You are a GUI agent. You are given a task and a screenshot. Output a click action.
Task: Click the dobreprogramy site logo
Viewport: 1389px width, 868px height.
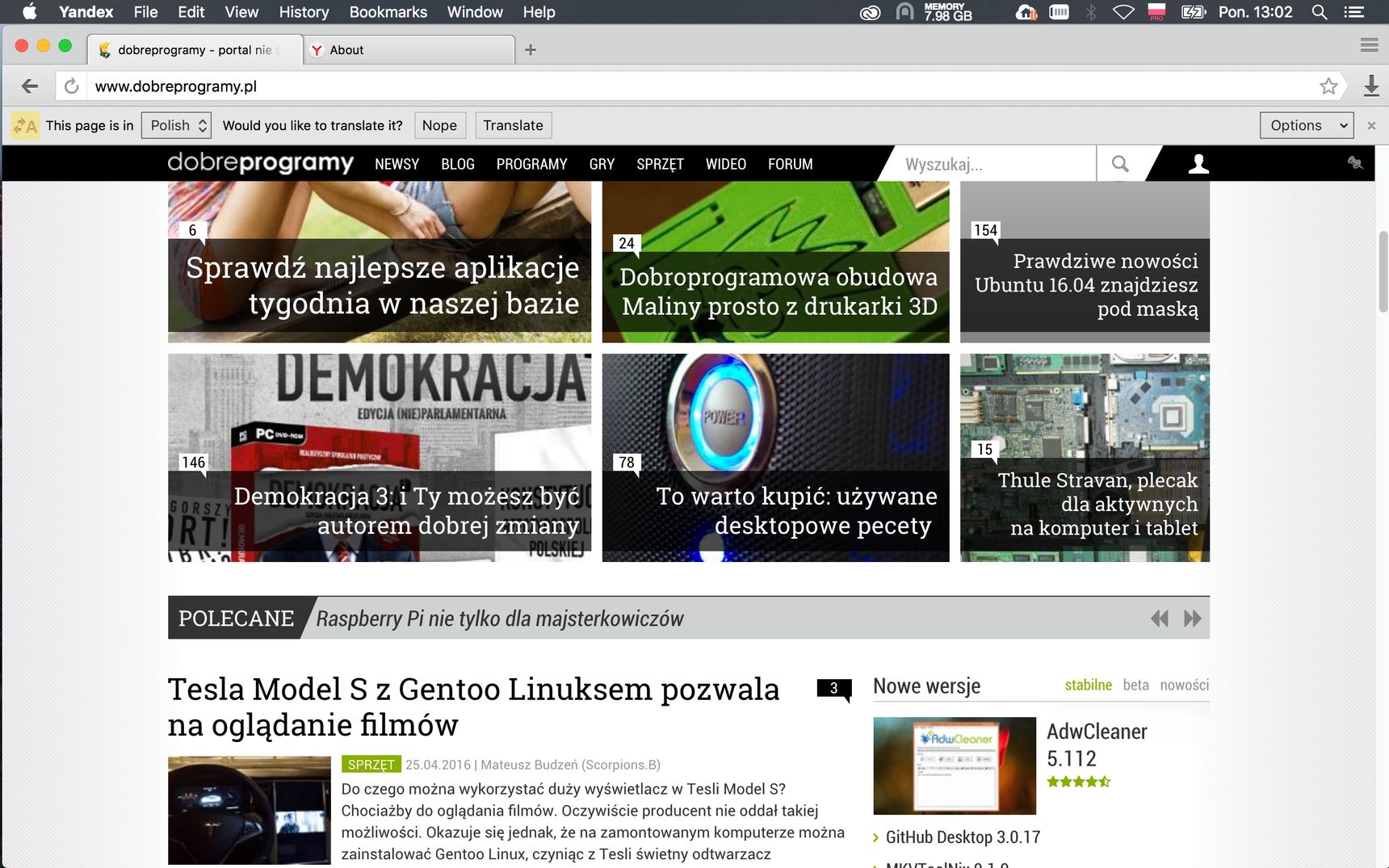pos(260,163)
